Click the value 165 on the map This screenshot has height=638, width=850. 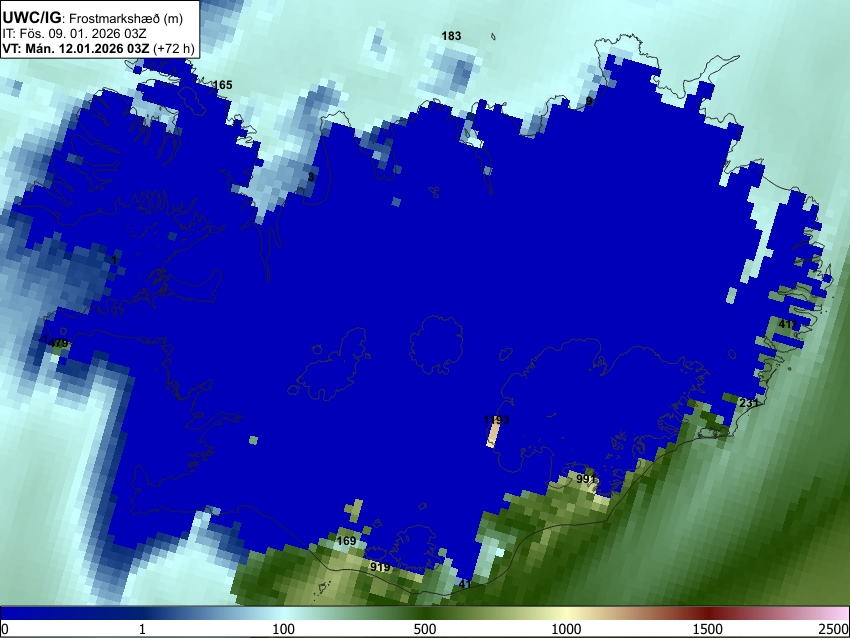(x=222, y=85)
